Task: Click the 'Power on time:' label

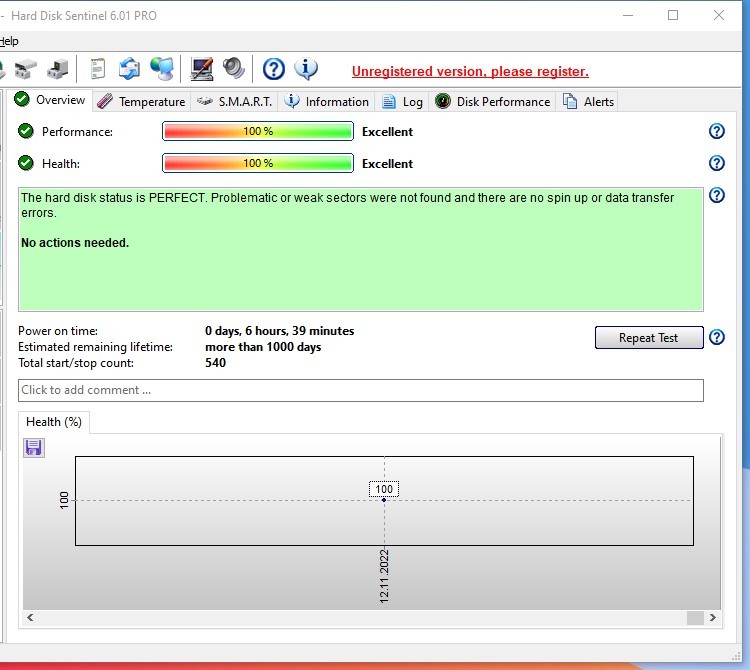Action: point(58,331)
